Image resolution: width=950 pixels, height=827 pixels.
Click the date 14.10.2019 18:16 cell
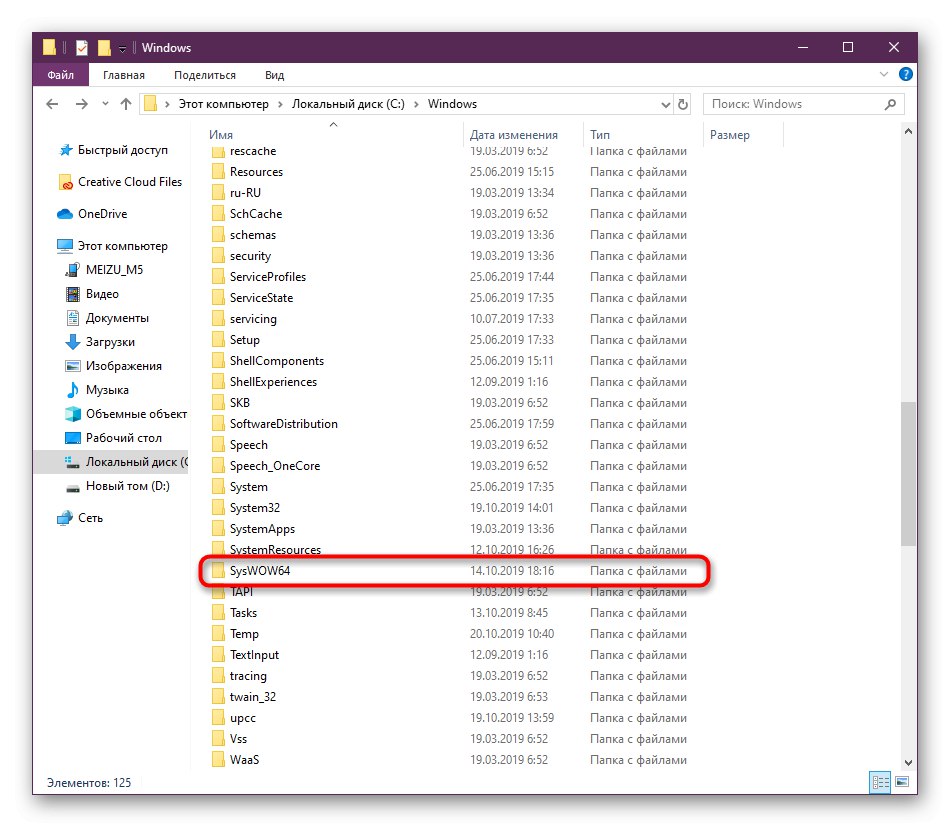(x=512, y=571)
